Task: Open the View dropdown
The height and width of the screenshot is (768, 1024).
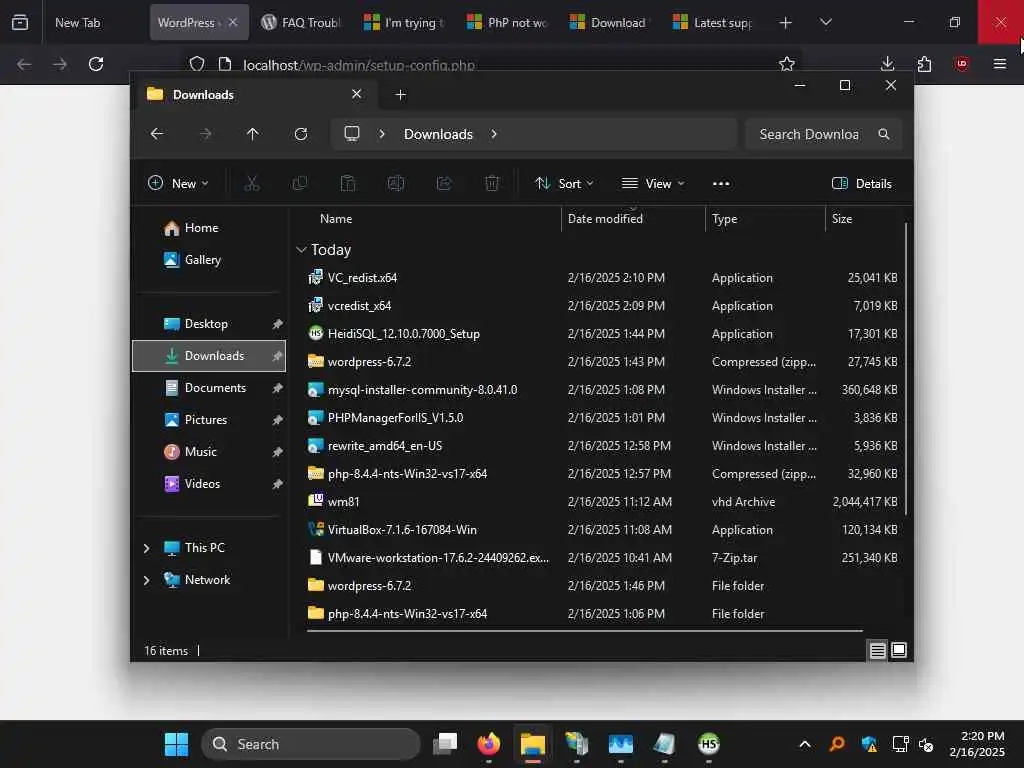Action: (653, 184)
